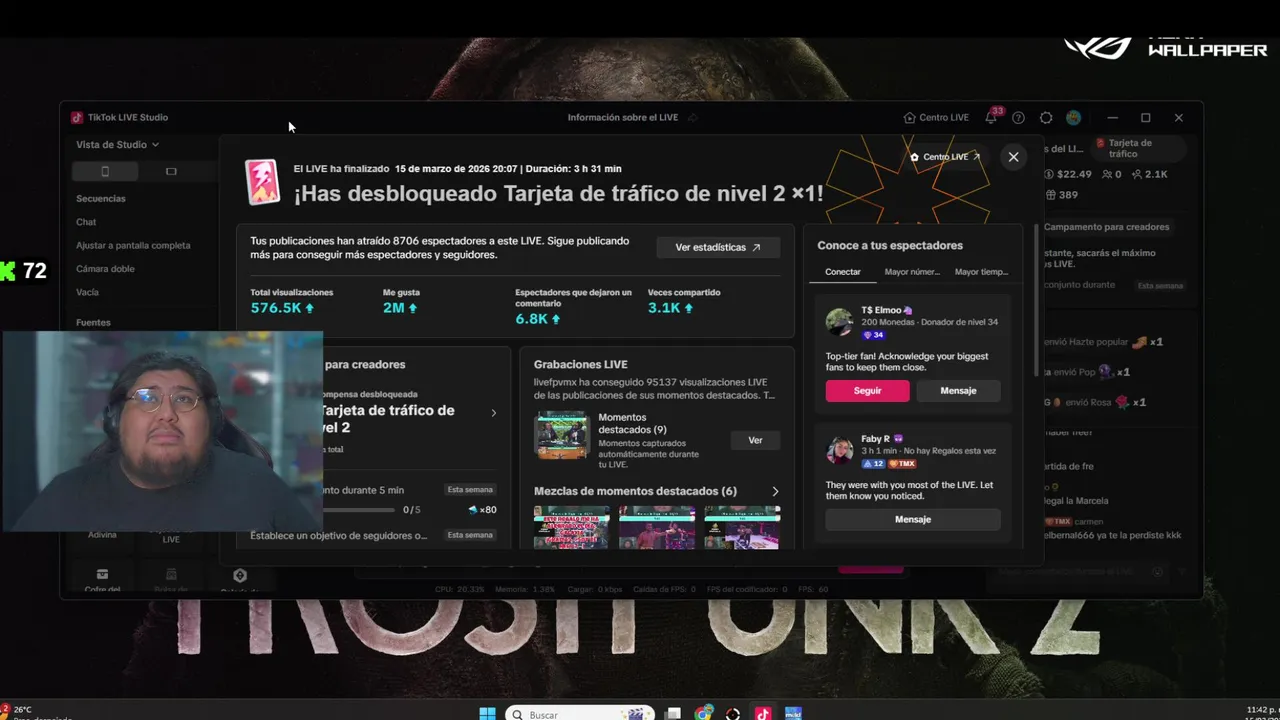Image resolution: width=1280 pixels, height=720 pixels.
Task: Click the Ver button for Momentos destacados
Action: tap(755, 440)
